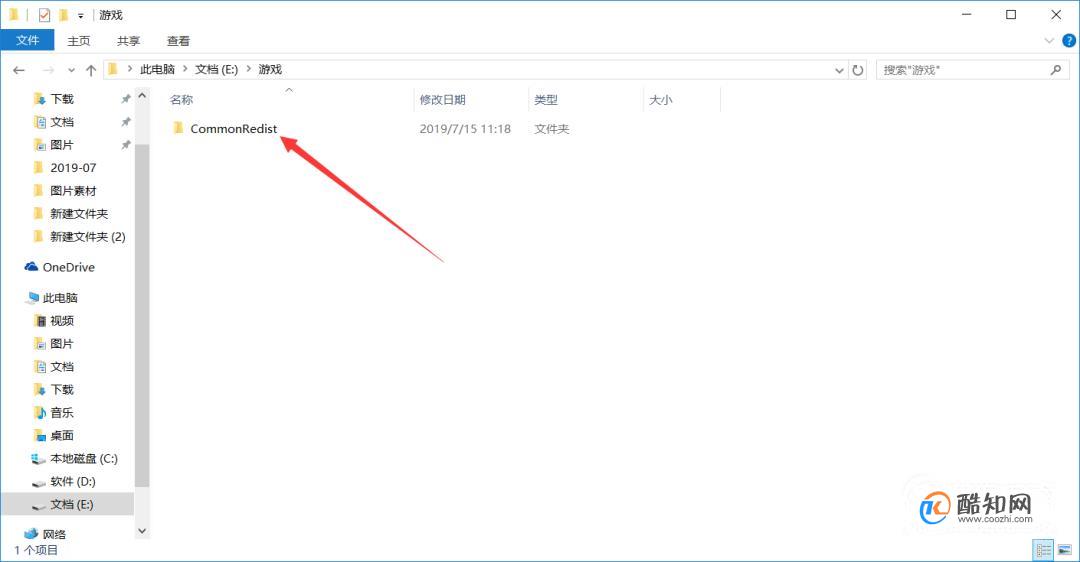This screenshot has width=1080, height=562.
Task: Go up one folder level
Action: tap(91, 70)
